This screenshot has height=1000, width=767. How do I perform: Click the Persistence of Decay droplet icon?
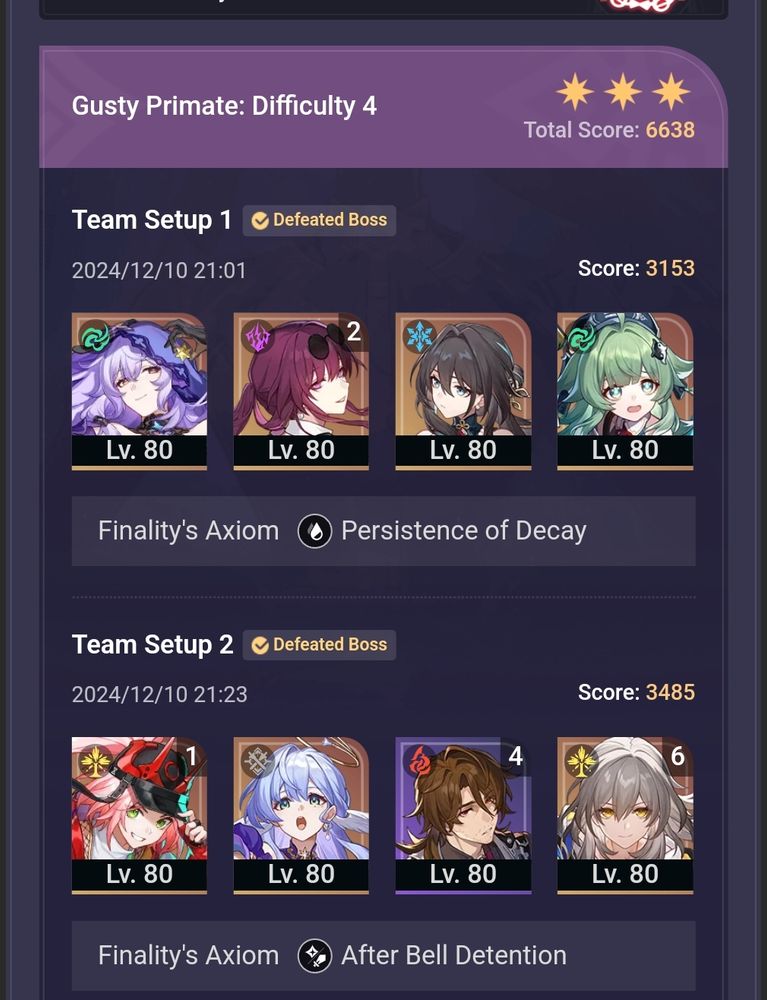(x=315, y=531)
